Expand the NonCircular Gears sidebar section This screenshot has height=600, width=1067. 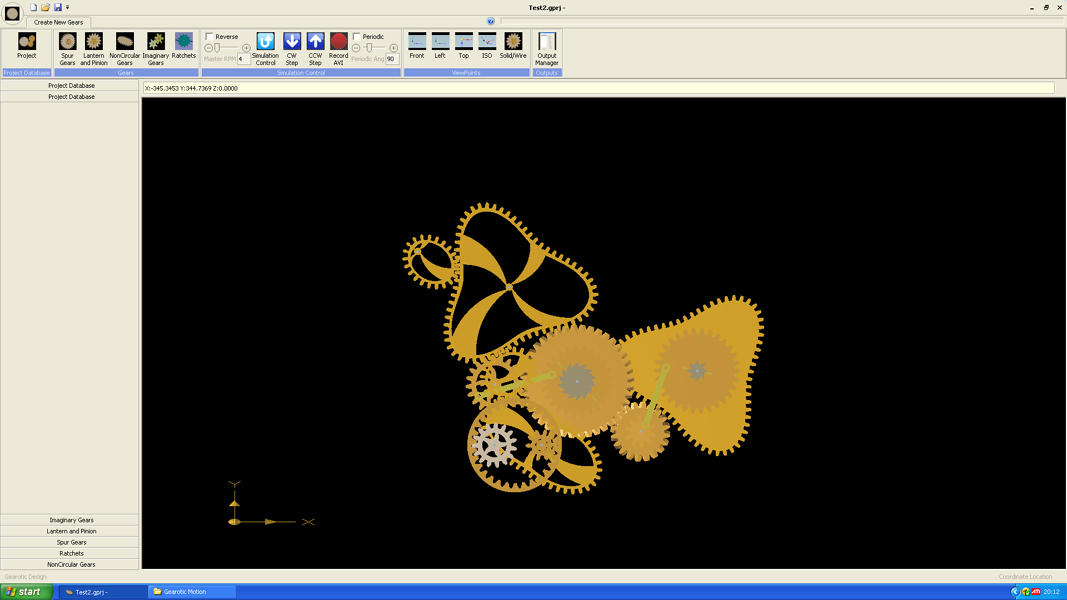click(71, 564)
